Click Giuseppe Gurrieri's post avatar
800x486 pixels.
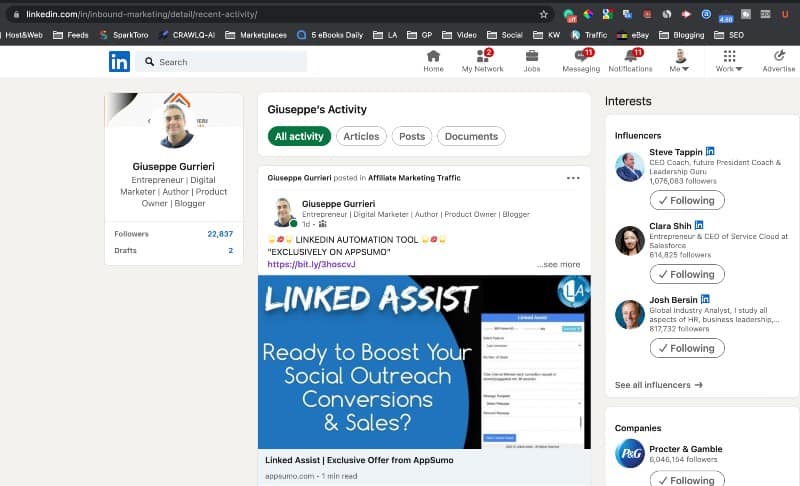click(283, 212)
